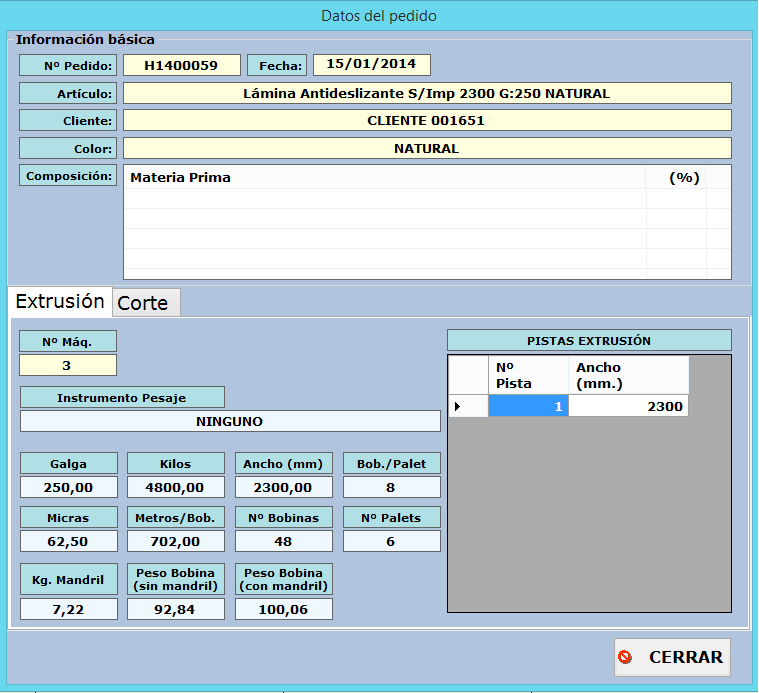This screenshot has width=759, height=693.
Task: Click the red icon on CERRAR button
Action: click(626, 657)
